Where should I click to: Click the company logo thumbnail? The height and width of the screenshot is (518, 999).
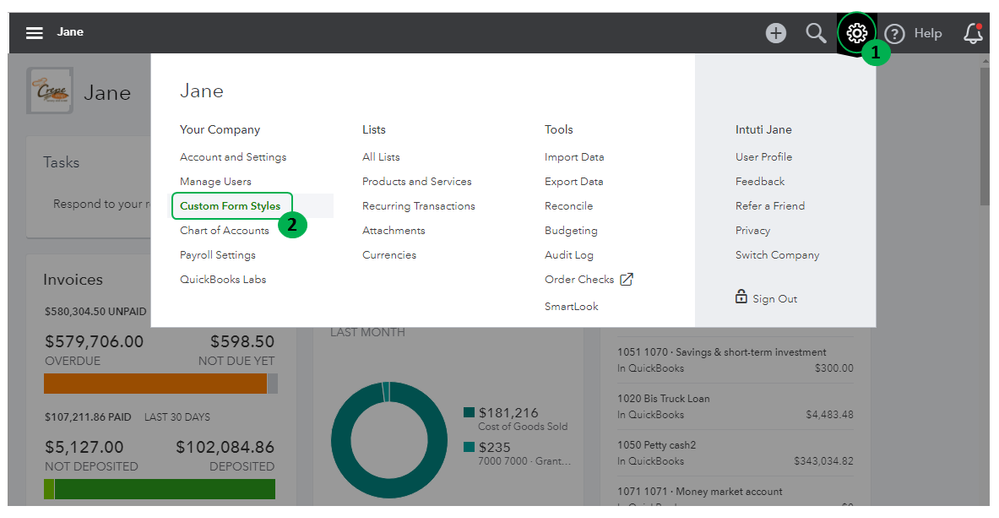tap(50, 91)
